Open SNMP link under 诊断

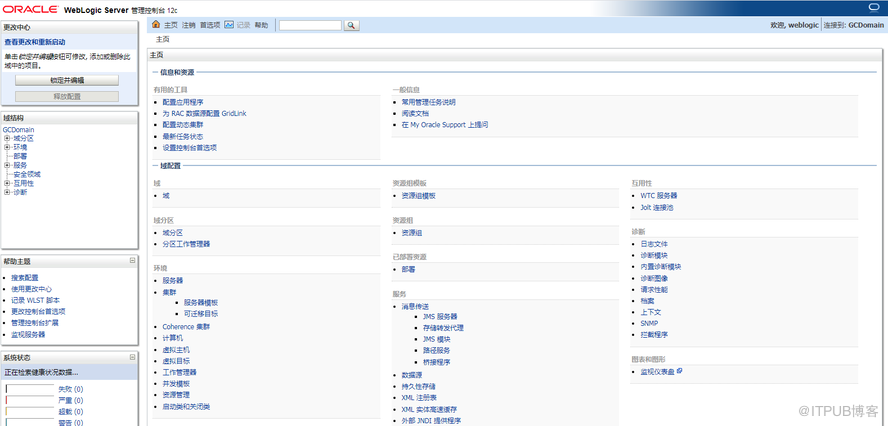click(x=649, y=323)
